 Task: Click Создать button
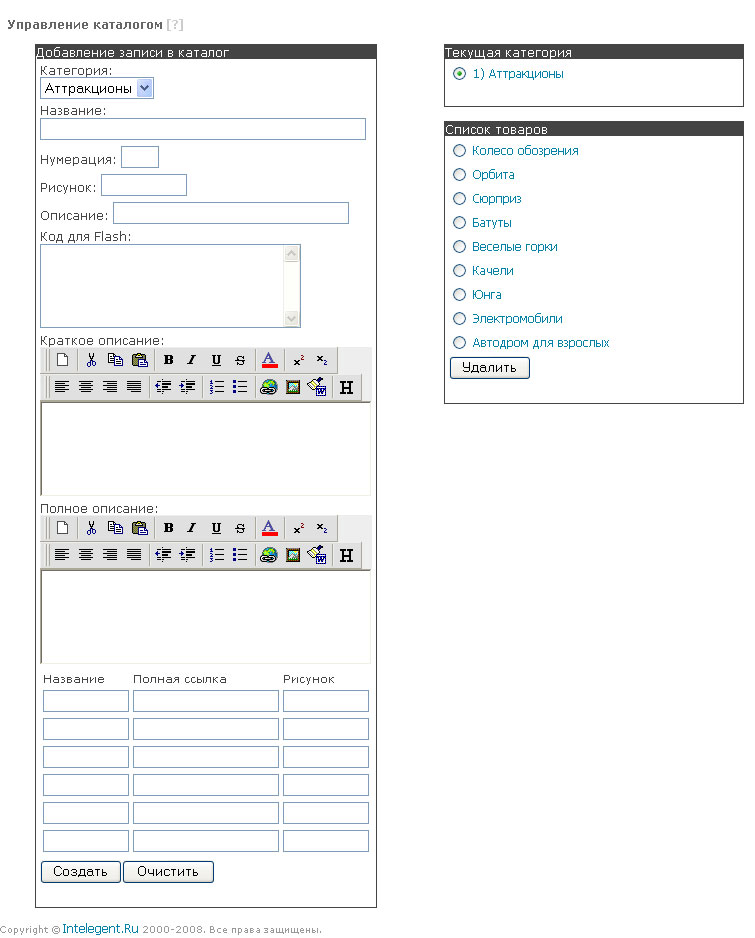[x=81, y=872]
